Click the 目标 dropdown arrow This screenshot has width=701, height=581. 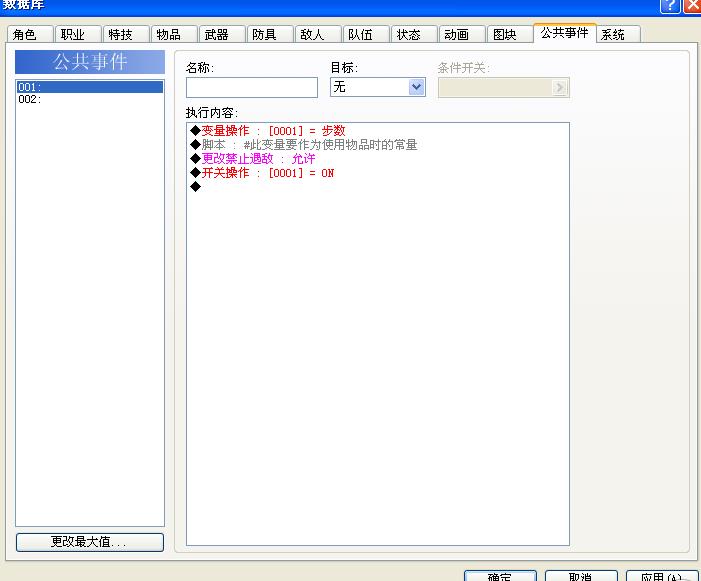pos(416,87)
